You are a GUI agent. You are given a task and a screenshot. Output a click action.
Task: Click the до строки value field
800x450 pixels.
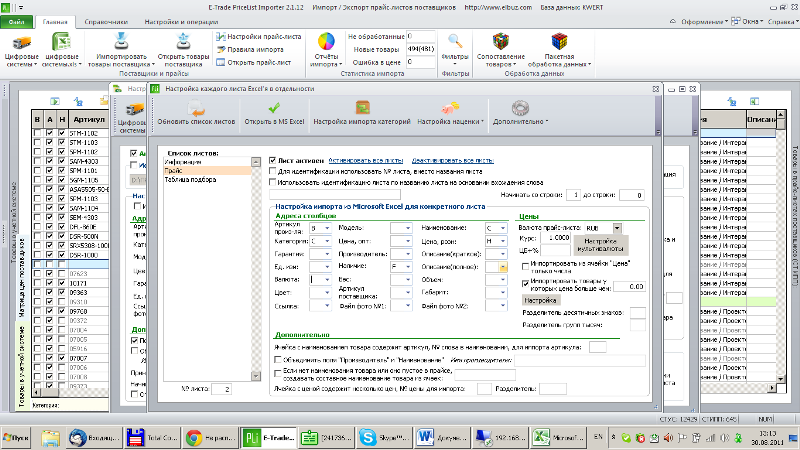631,195
